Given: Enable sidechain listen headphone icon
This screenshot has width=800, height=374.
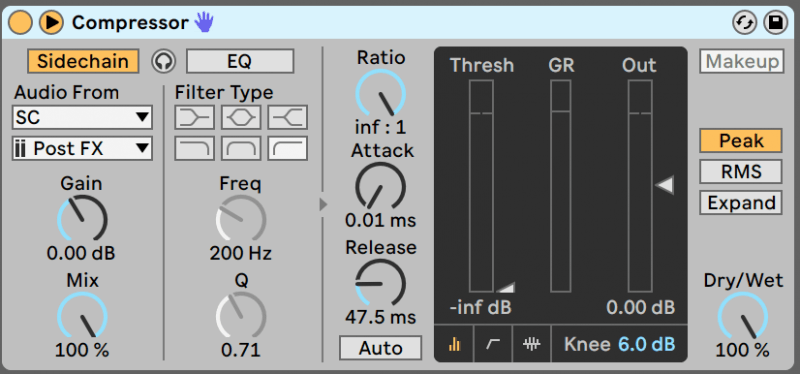Looking at the screenshot, I should click(x=163, y=61).
